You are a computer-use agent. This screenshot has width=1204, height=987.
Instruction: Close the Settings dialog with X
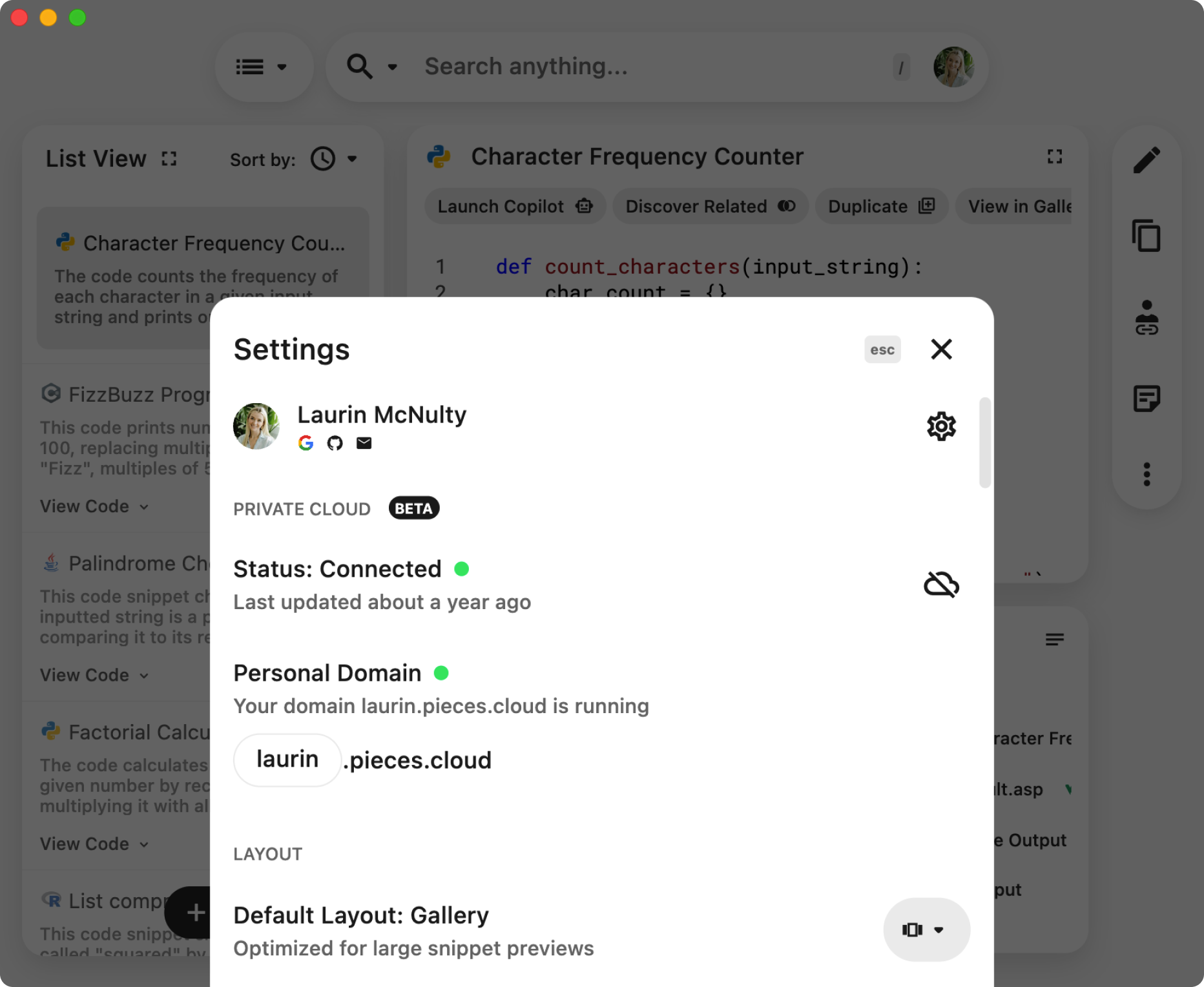pyautogui.click(x=941, y=349)
